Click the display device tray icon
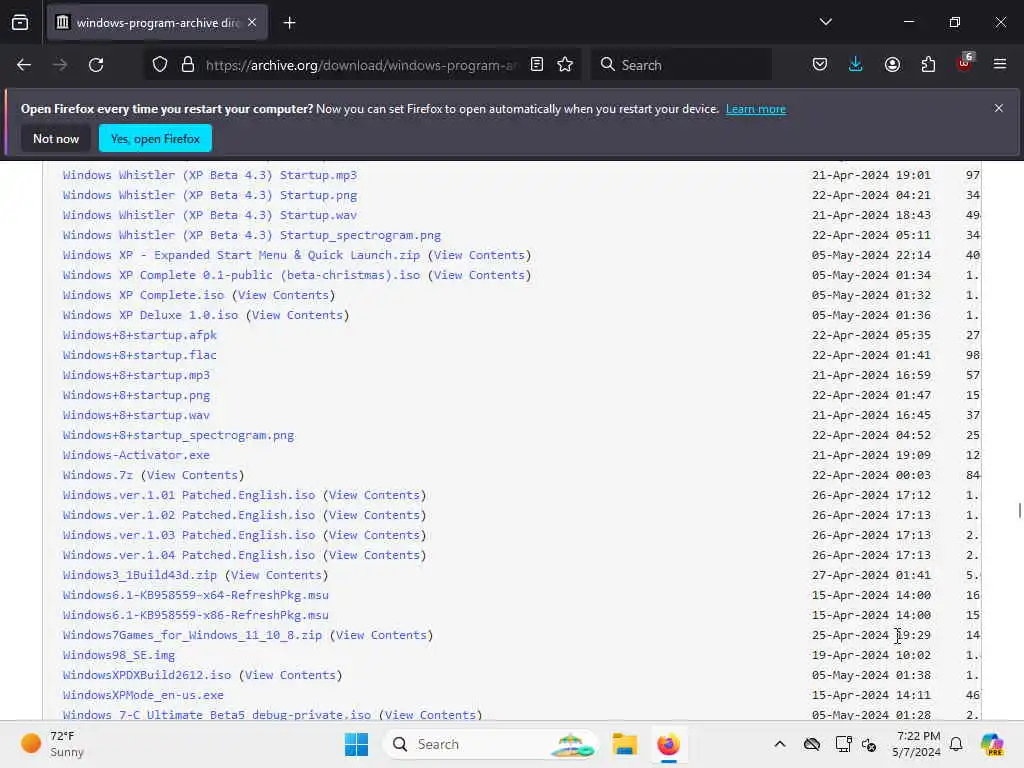The width and height of the screenshot is (1024, 768). [843, 744]
